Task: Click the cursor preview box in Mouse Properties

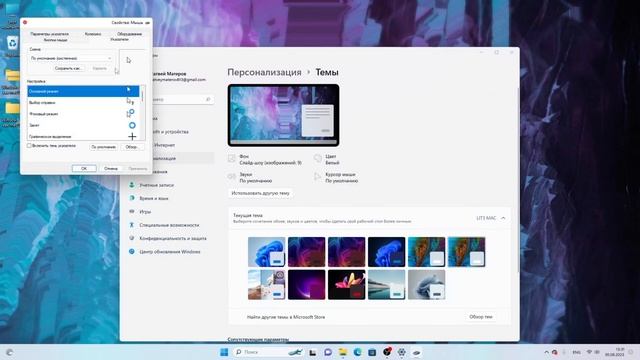Action: (133, 63)
